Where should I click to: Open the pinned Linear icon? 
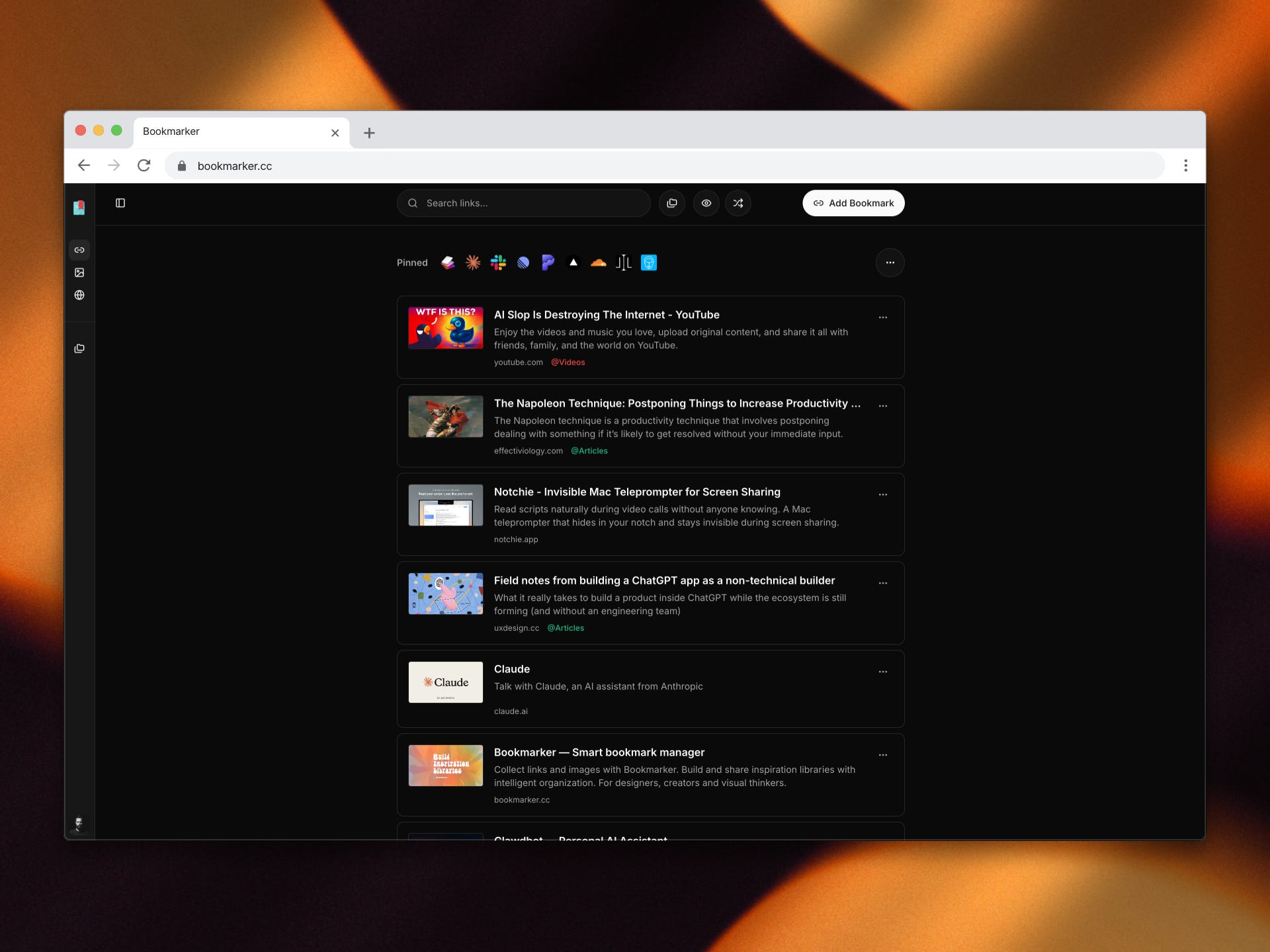tap(523, 262)
